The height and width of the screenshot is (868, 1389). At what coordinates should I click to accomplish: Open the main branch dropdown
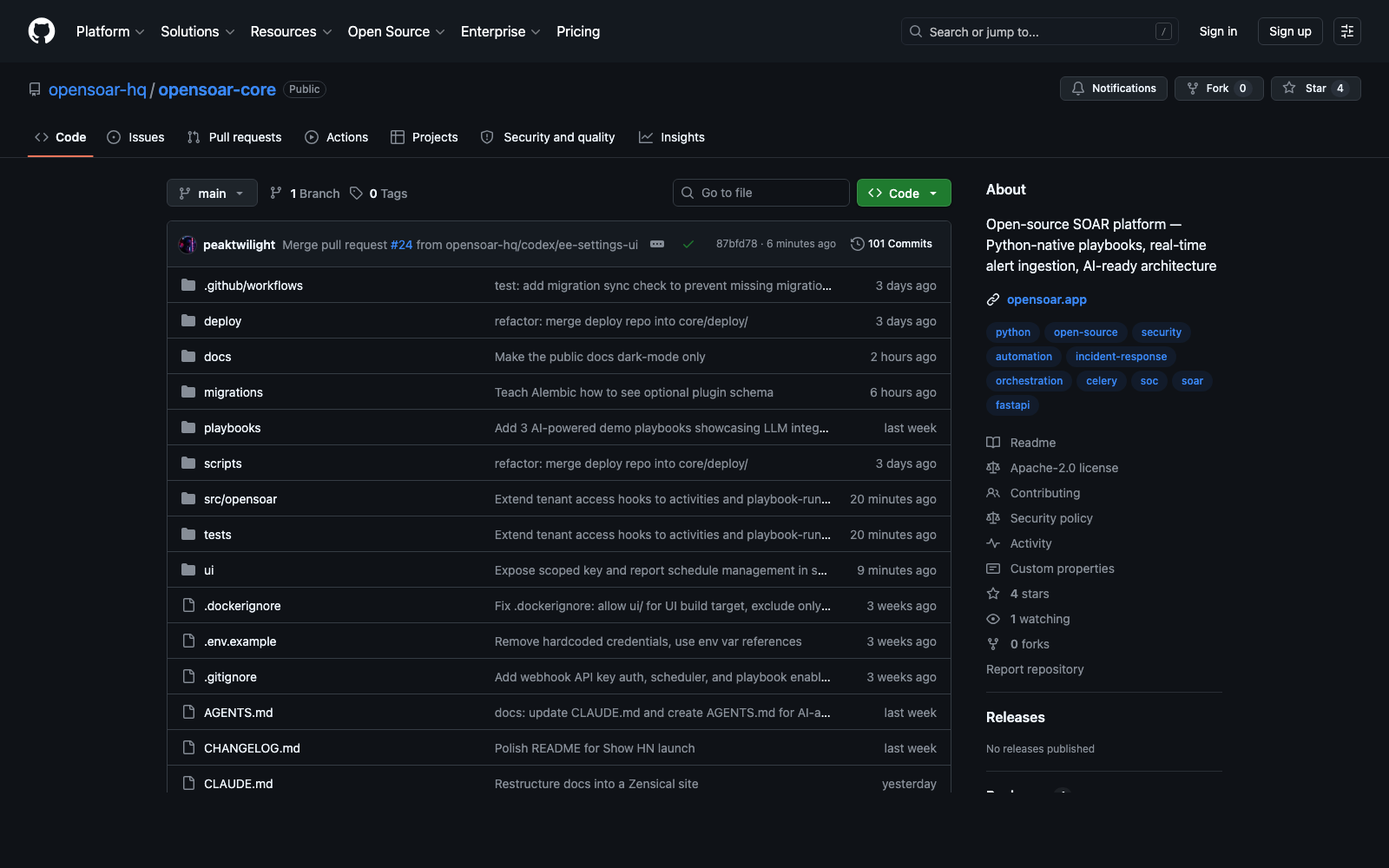tap(211, 193)
